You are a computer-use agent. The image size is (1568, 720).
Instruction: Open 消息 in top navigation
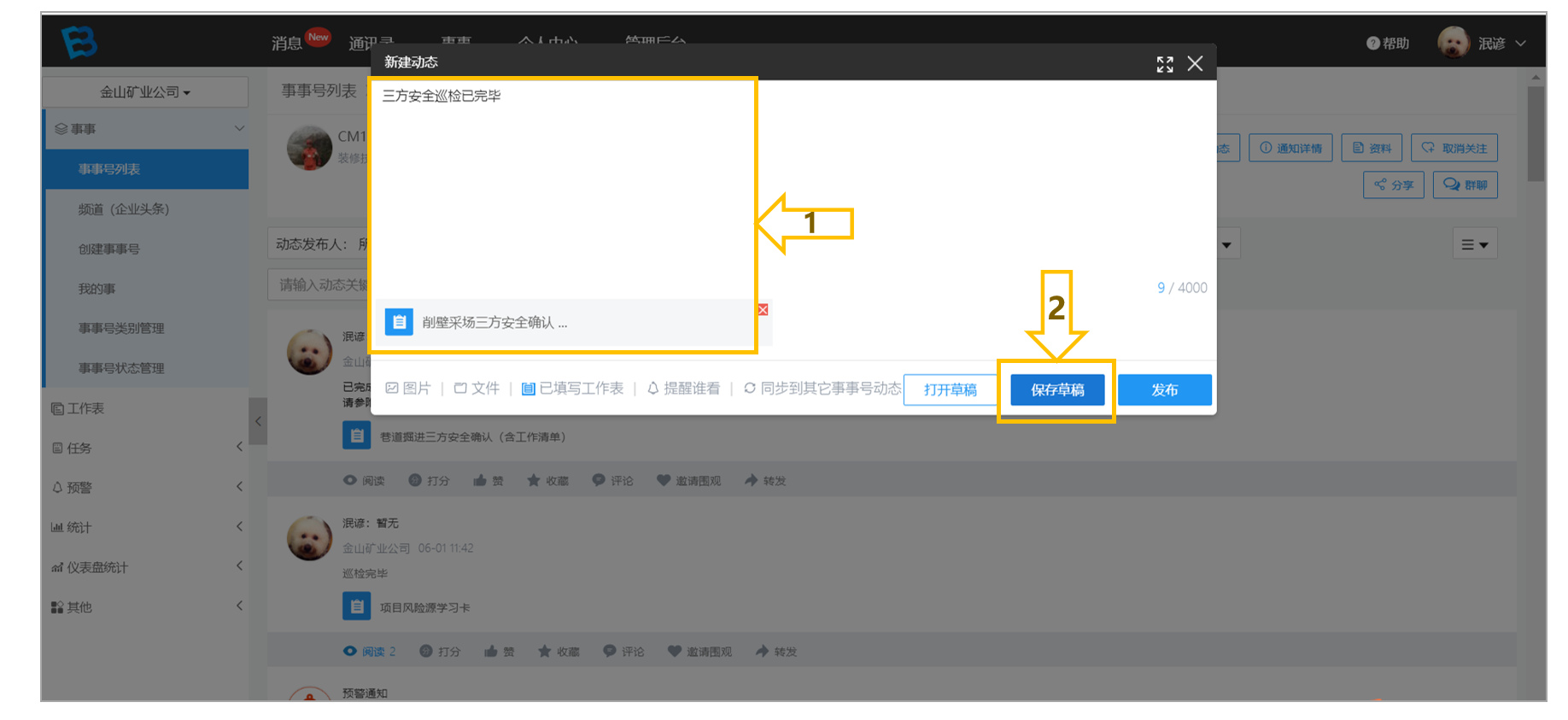click(287, 43)
